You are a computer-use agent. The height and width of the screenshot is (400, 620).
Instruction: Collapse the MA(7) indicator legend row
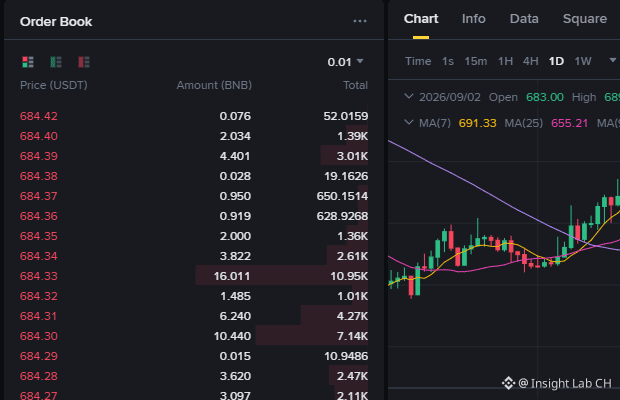[x=409, y=123]
